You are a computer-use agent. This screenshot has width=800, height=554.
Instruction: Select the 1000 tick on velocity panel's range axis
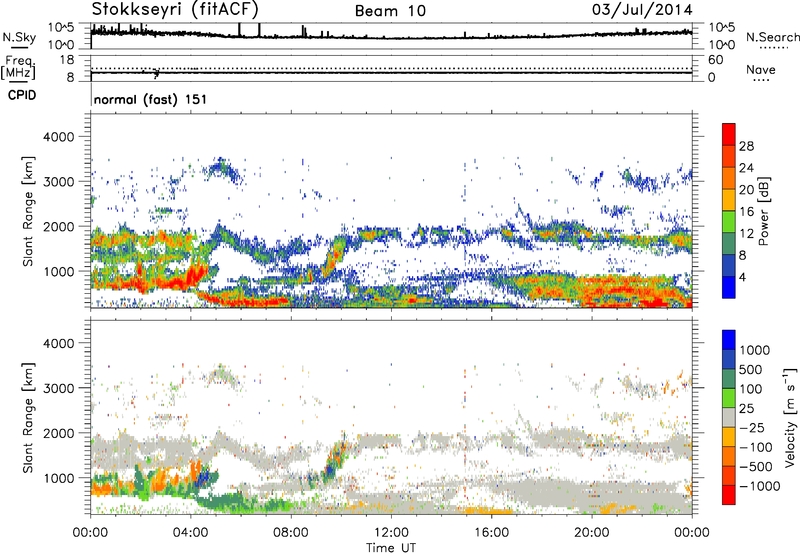(58, 478)
